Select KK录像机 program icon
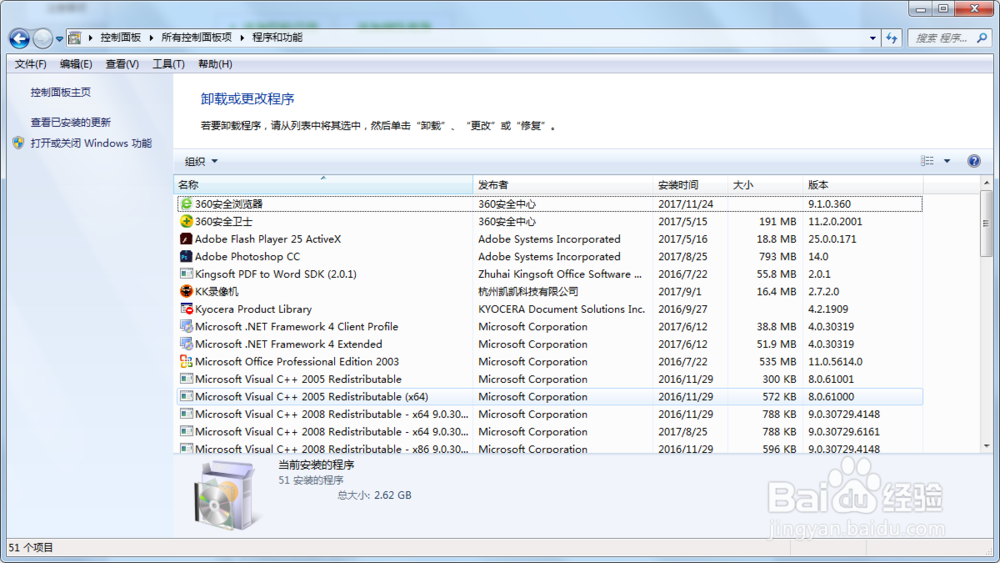 coord(186,291)
